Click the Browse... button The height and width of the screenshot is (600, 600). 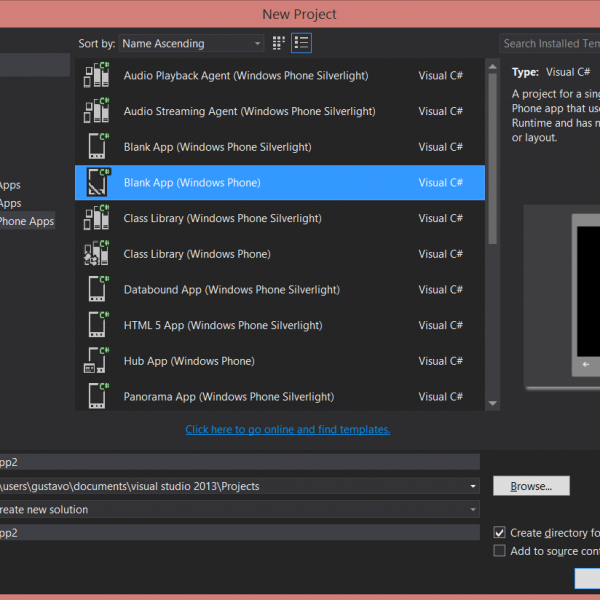pos(531,486)
